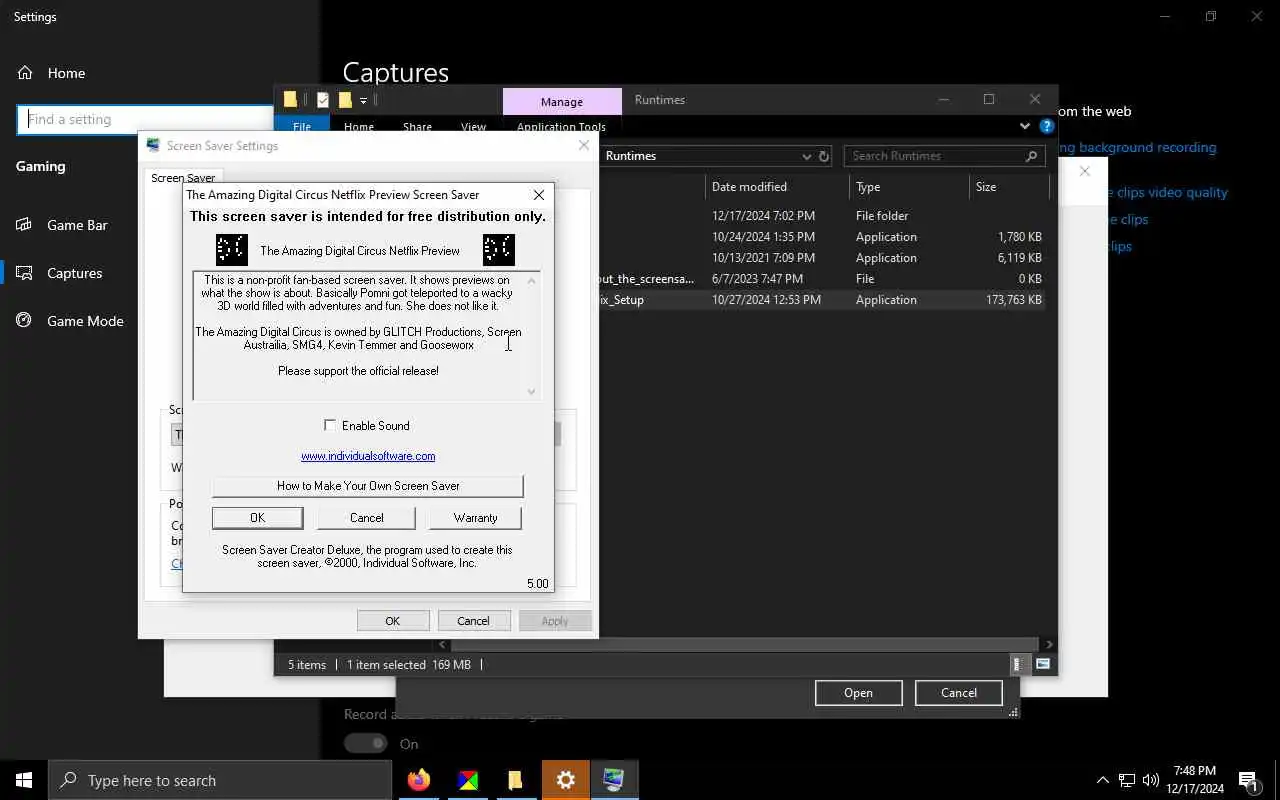1280x800 pixels.
Task: Switch to the Explorer View tab
Action: (473, 127)
